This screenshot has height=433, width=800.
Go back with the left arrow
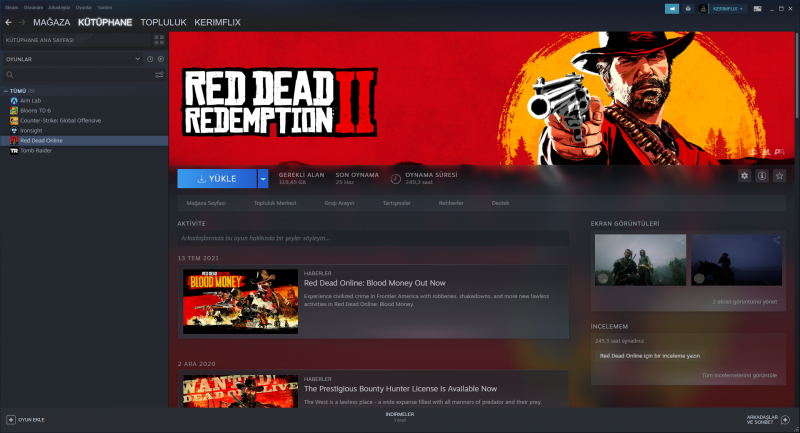click(8, 22)
